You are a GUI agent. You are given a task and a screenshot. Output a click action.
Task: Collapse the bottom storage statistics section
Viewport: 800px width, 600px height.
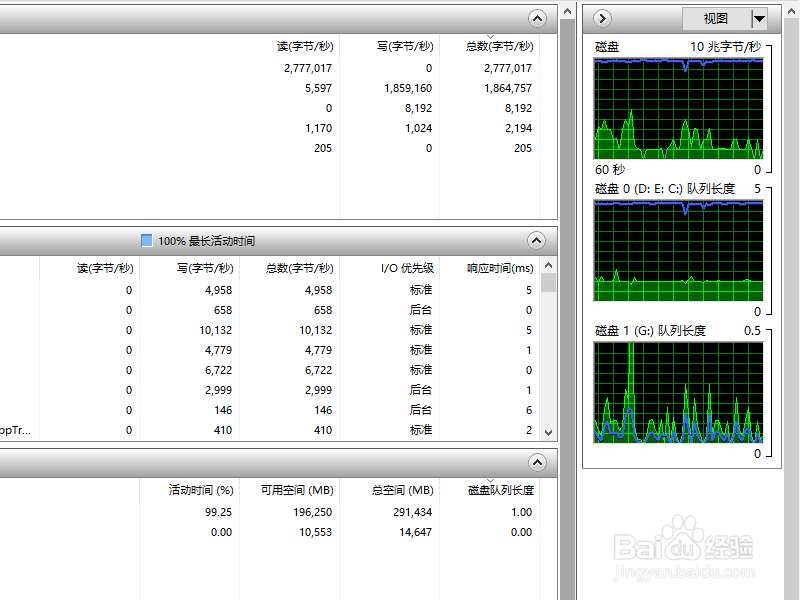[537, 463]
